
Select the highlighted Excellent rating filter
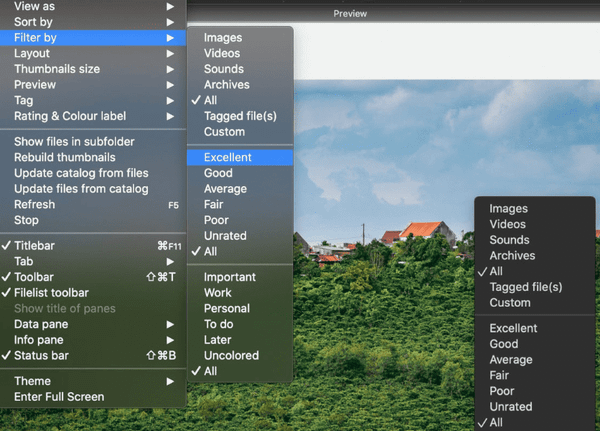pos(240,158)
